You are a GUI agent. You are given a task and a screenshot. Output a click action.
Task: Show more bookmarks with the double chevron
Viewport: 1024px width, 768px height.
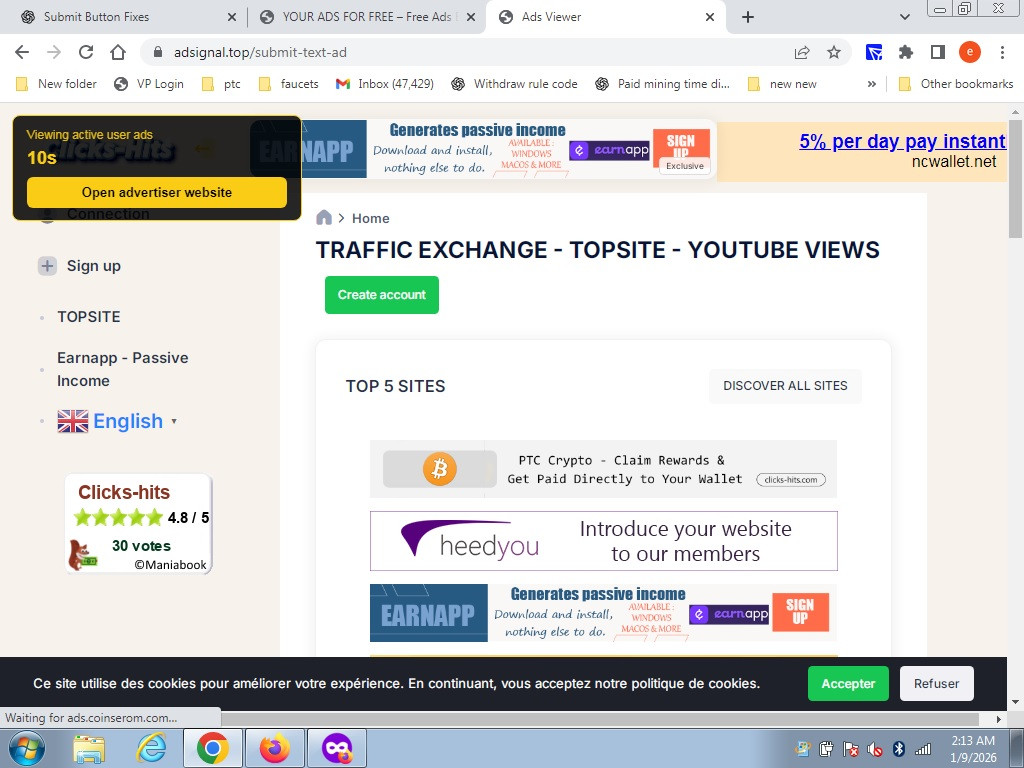pyautogui.click(x=871, y=84)
